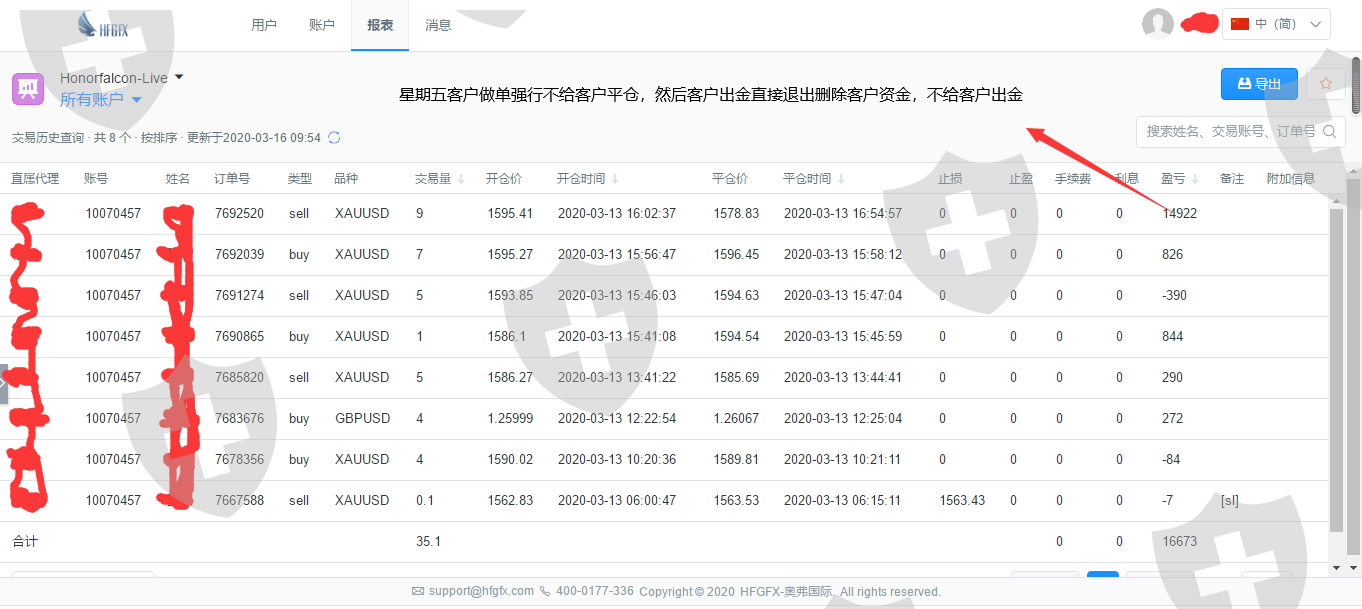Expand the Honorfalcon-Live server dropdown

click(x=179, y=77)
